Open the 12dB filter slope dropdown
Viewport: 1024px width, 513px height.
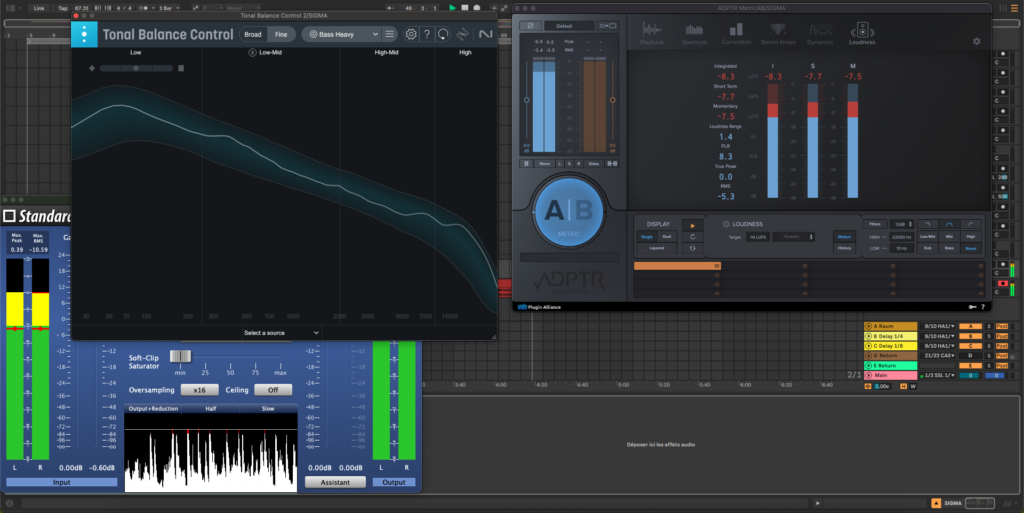903,224
